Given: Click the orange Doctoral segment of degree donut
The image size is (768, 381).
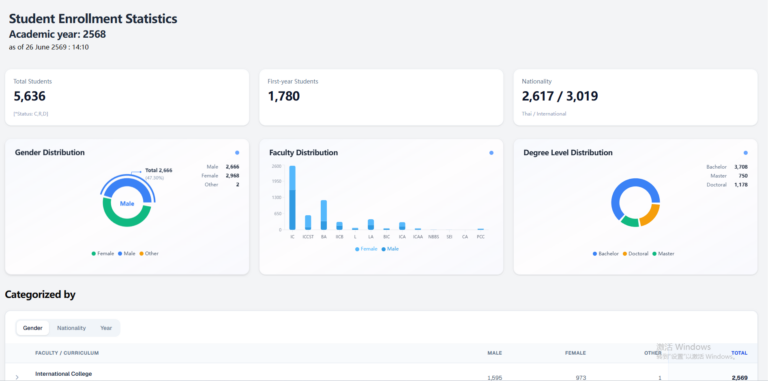Looking at the screenshot, I should coord(651,214).
